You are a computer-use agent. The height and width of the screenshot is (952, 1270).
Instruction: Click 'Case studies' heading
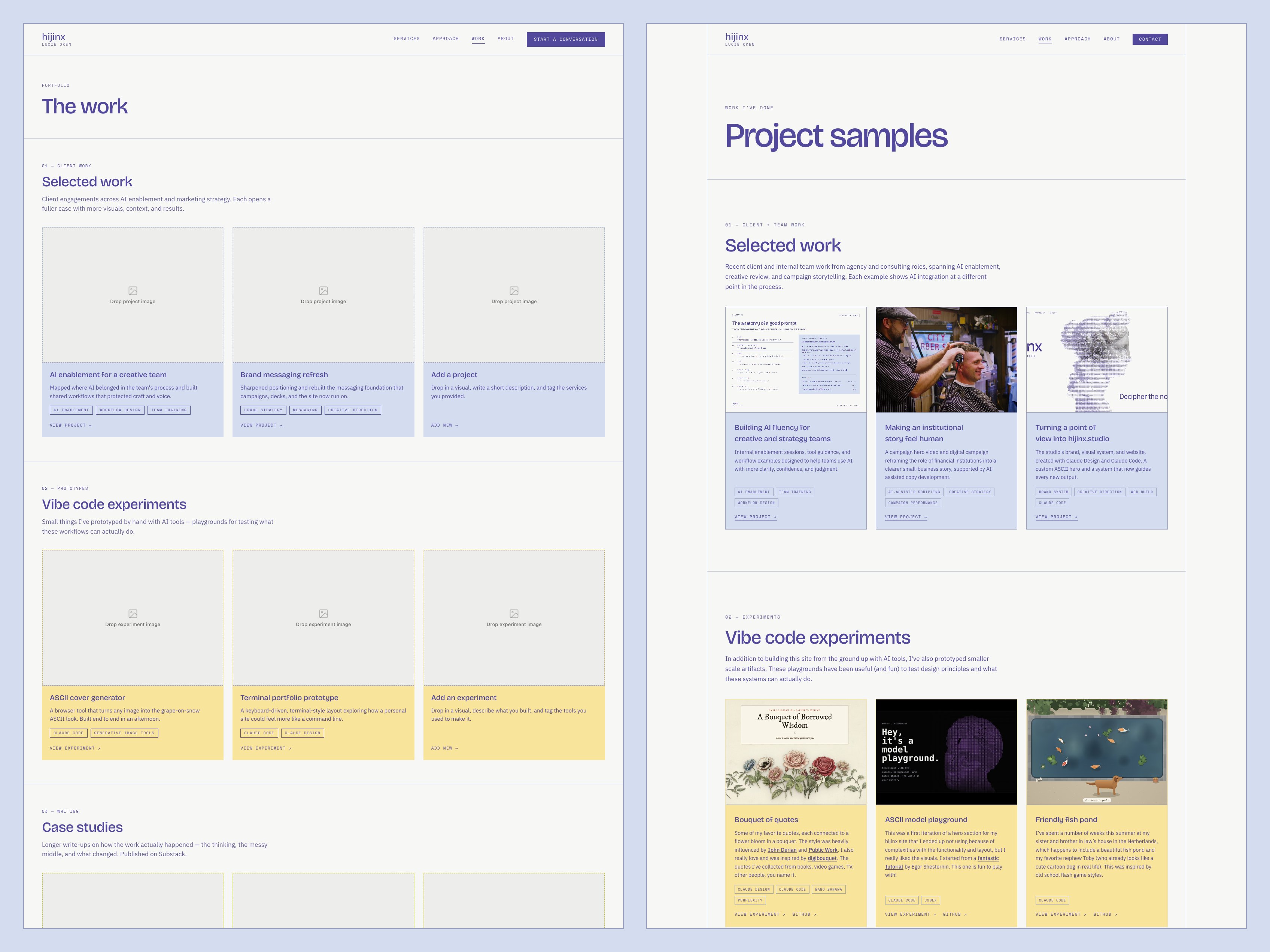click(x=82, y=827)
